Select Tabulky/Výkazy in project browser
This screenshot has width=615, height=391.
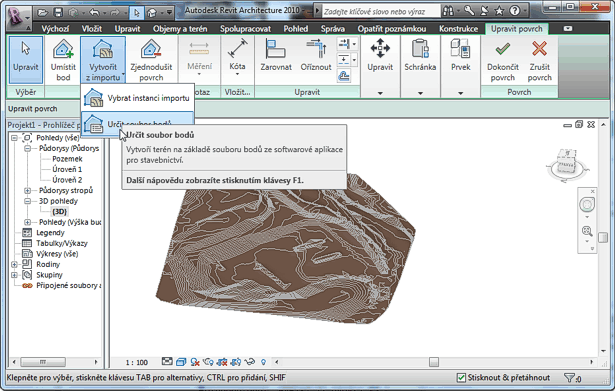coord(62,243)
